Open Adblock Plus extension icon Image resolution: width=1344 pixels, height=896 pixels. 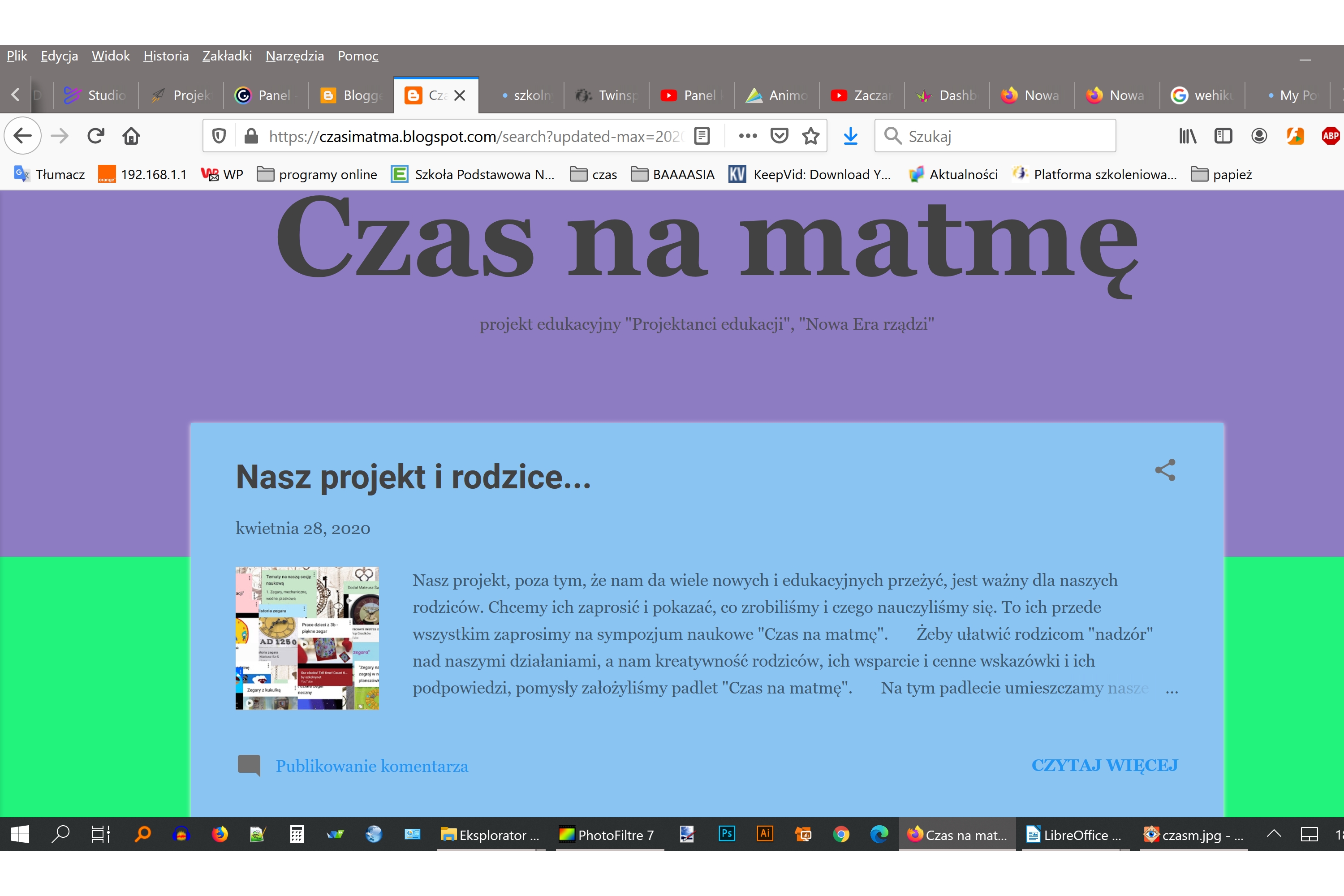(x=1330, y=136)
